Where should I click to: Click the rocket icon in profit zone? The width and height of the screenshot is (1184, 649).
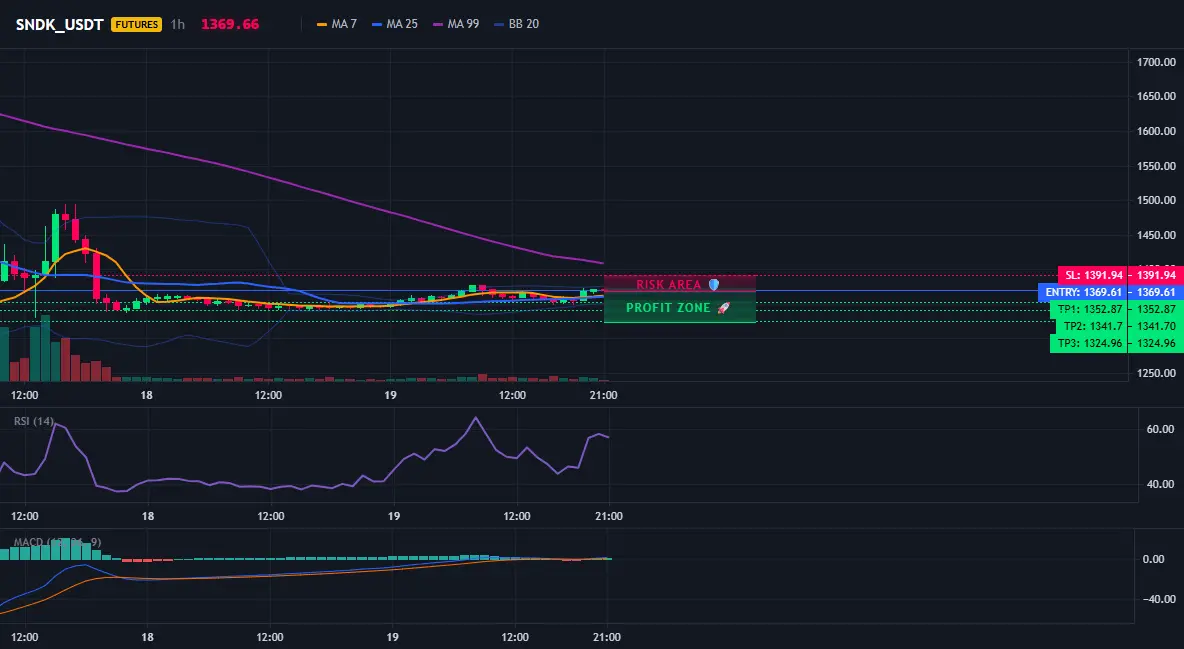[x=723, y=308]
